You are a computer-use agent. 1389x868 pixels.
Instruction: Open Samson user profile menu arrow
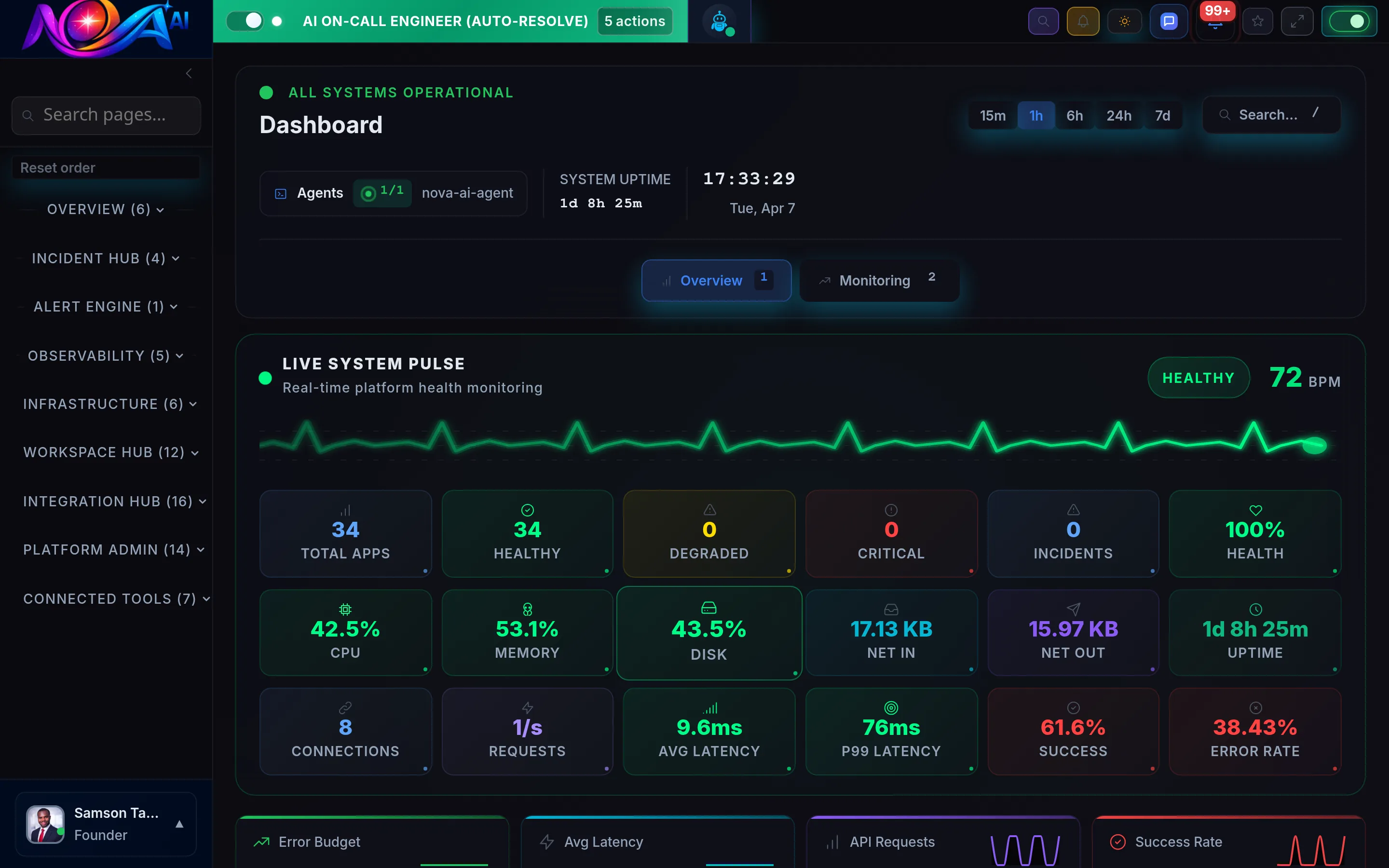179,824
